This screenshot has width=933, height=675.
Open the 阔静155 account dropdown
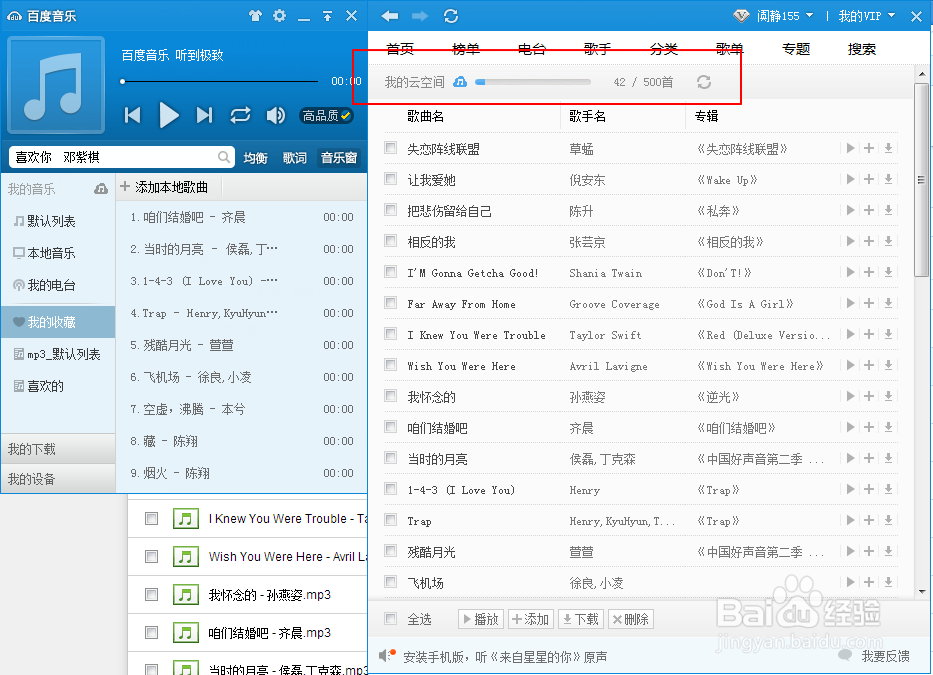(x=785, y=16)
